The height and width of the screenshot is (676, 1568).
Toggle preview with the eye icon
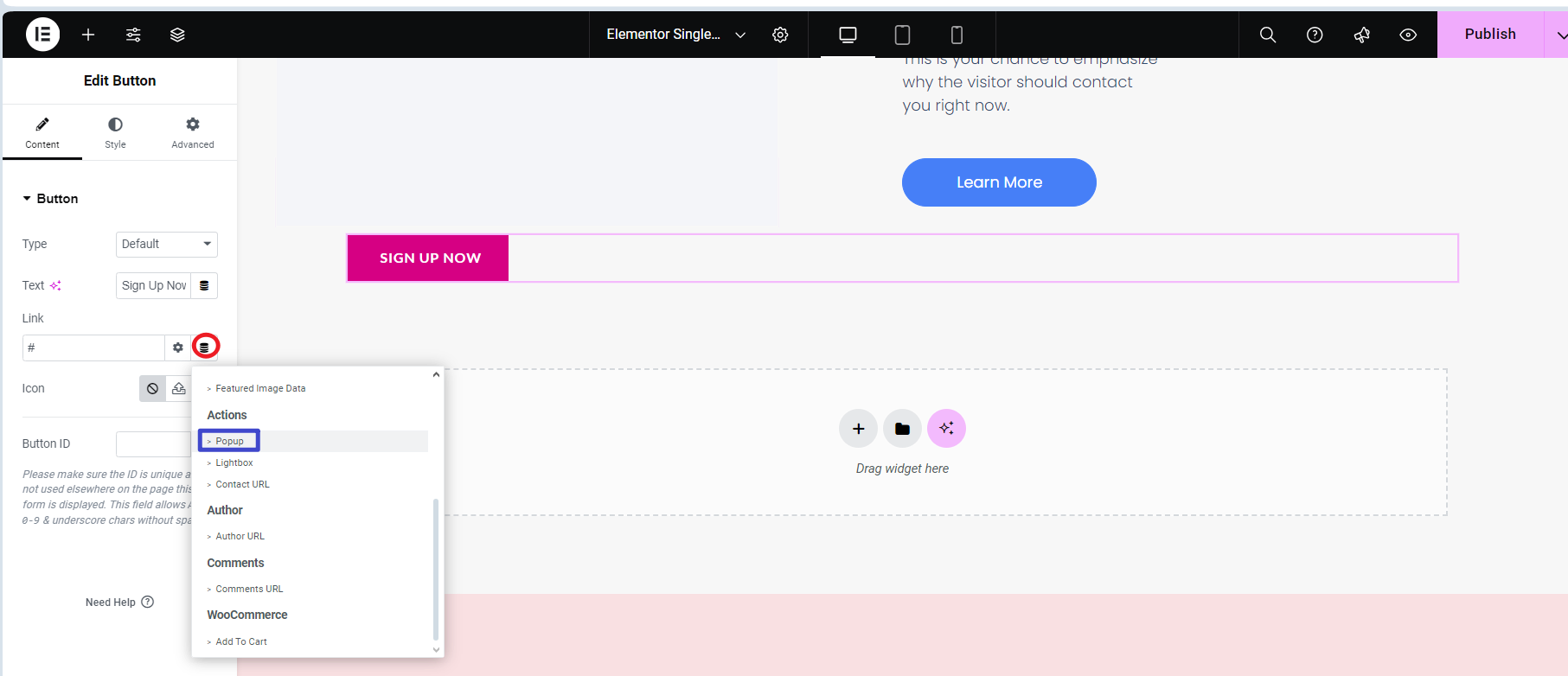(x=1408, y=35)
